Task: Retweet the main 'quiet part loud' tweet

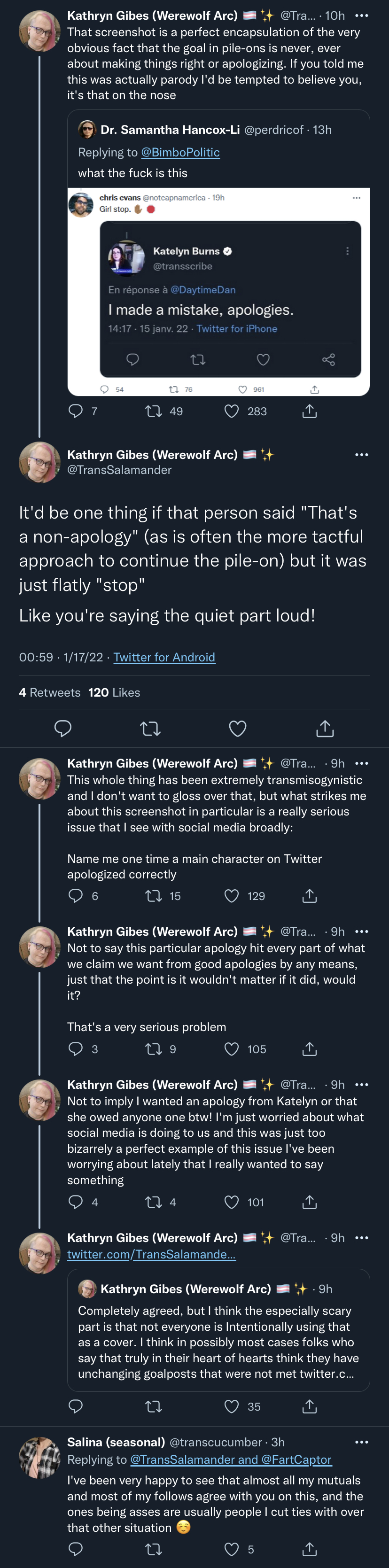Action: [x=150, y=729]
